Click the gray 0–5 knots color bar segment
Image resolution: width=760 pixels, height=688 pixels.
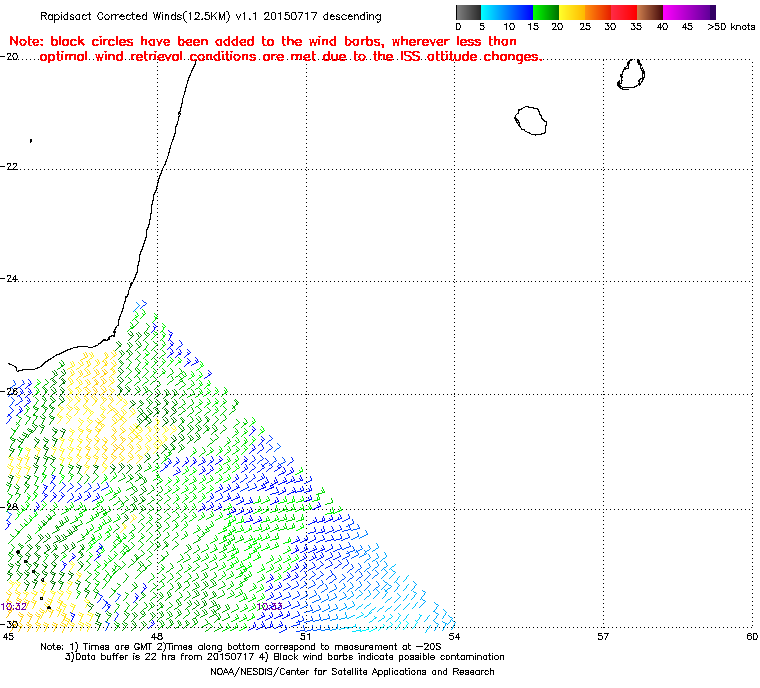coord(468,12)
